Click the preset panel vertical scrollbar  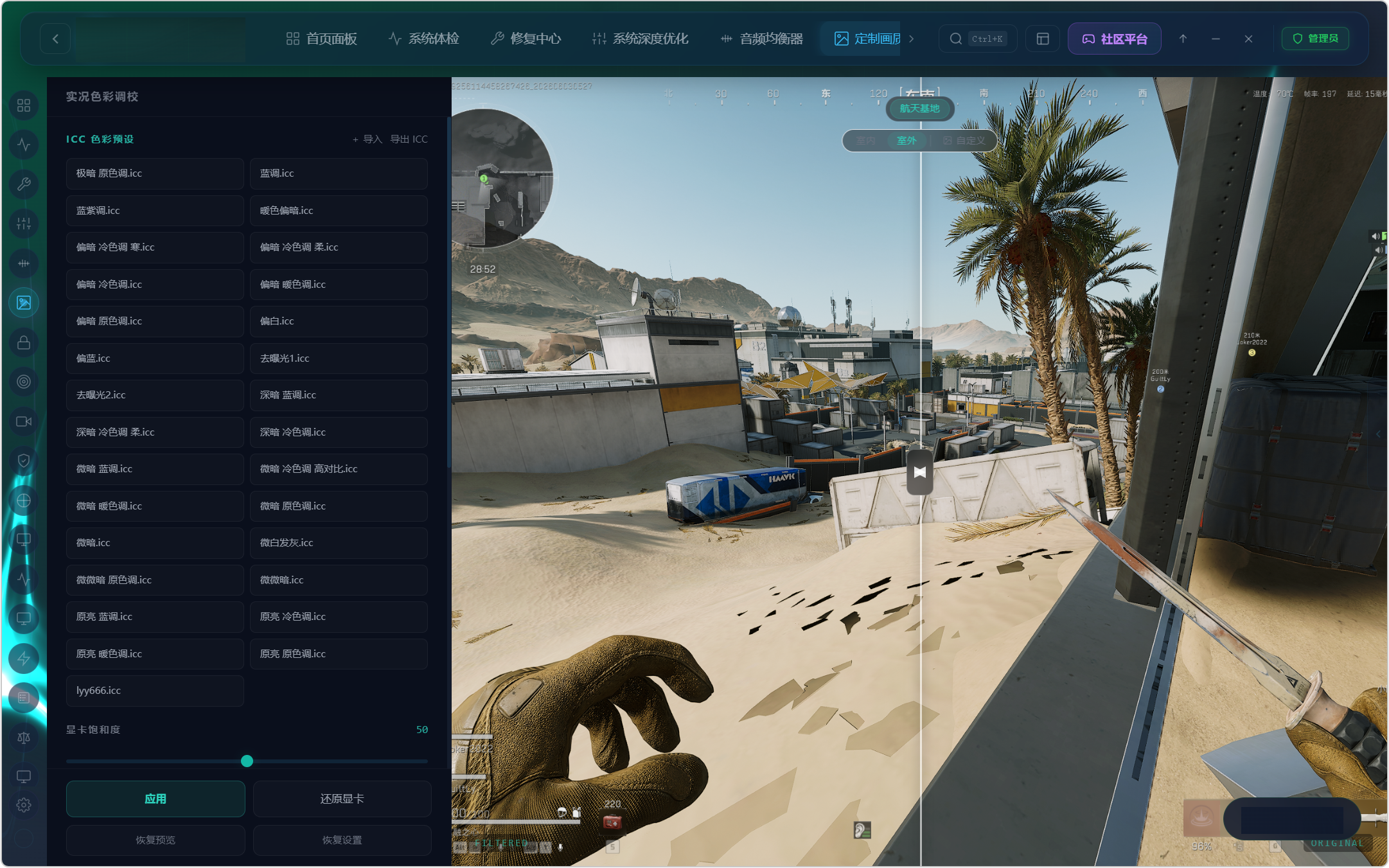448,292
